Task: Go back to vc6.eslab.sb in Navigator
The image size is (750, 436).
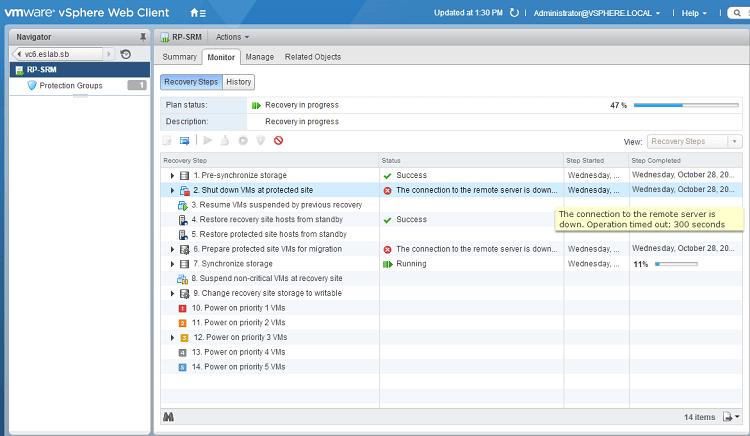Action: tap(58, 54)
